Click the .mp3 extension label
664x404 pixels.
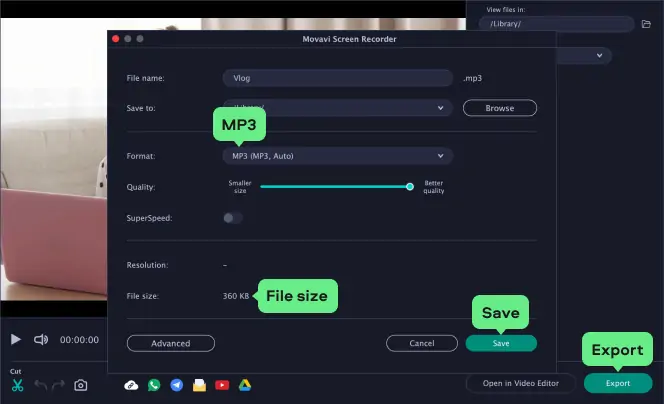point(472,78)
